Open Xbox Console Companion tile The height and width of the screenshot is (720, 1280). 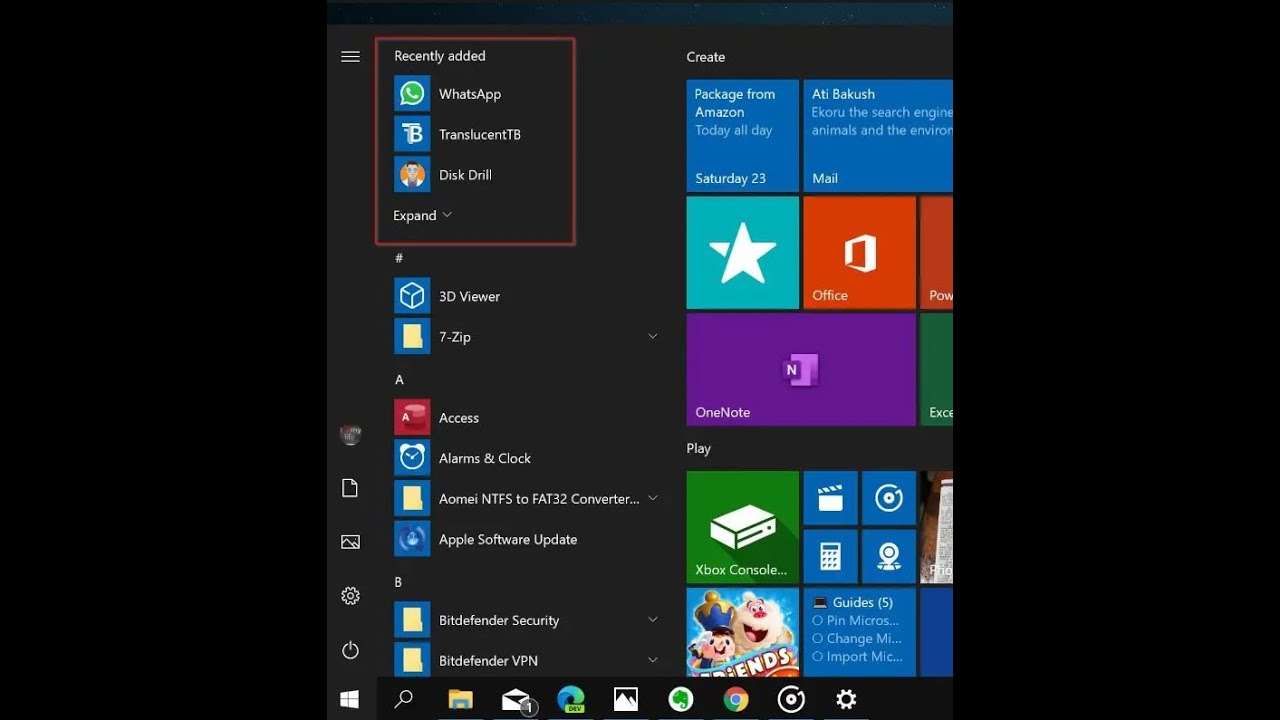[743, 527]
